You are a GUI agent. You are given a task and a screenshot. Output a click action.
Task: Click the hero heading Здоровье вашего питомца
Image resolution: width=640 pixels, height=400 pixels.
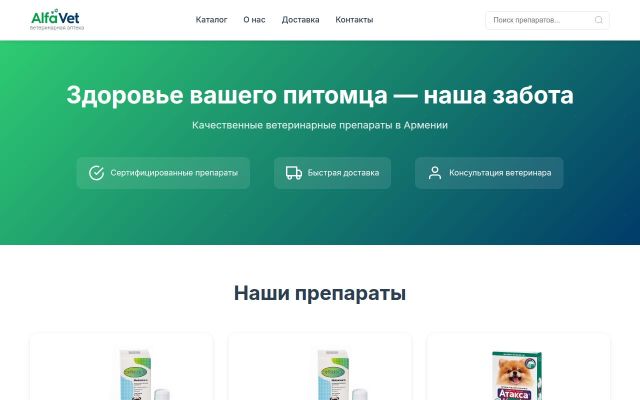[320, 95]
